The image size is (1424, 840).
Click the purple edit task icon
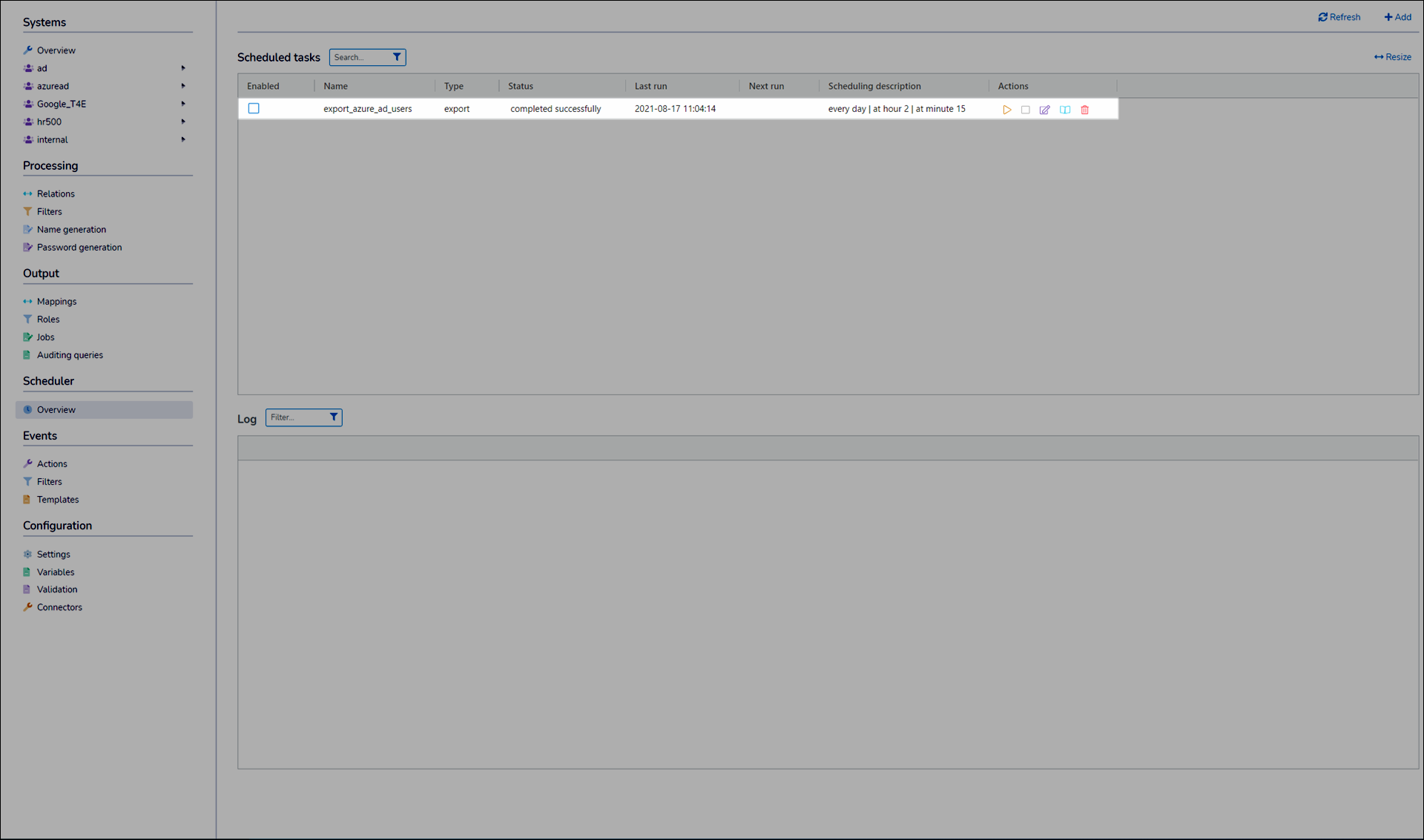1045,110
